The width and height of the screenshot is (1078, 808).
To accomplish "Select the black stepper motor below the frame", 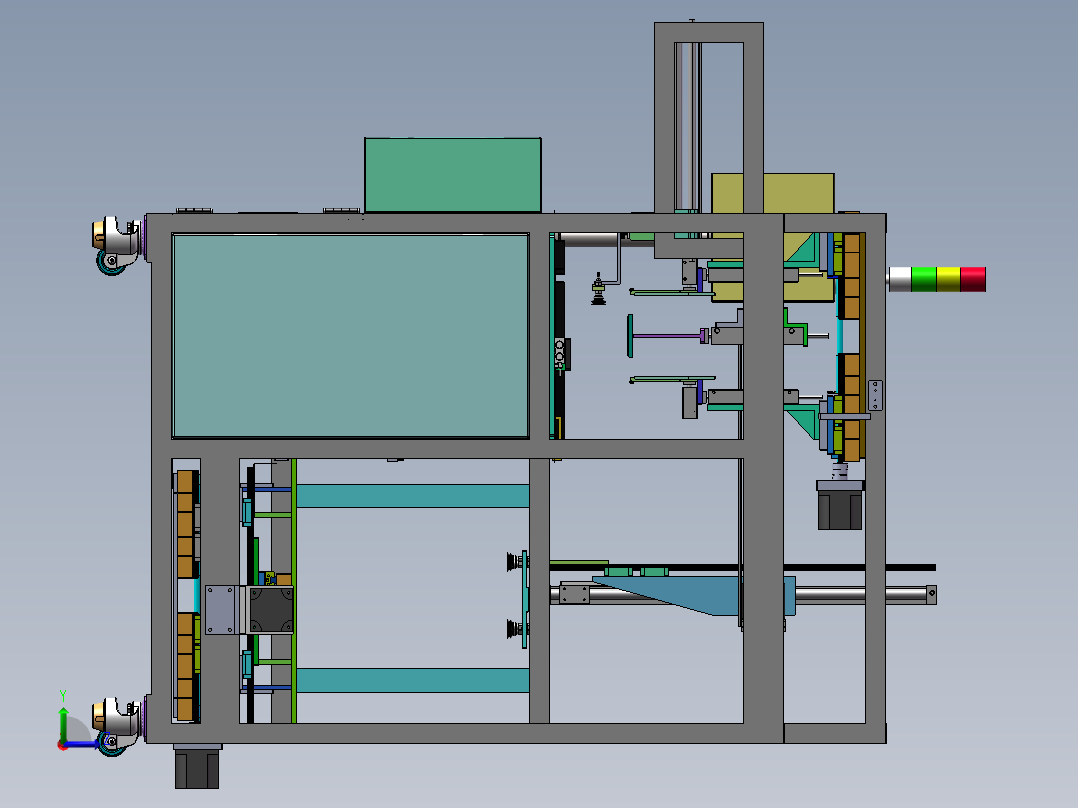I will (197, 767).
